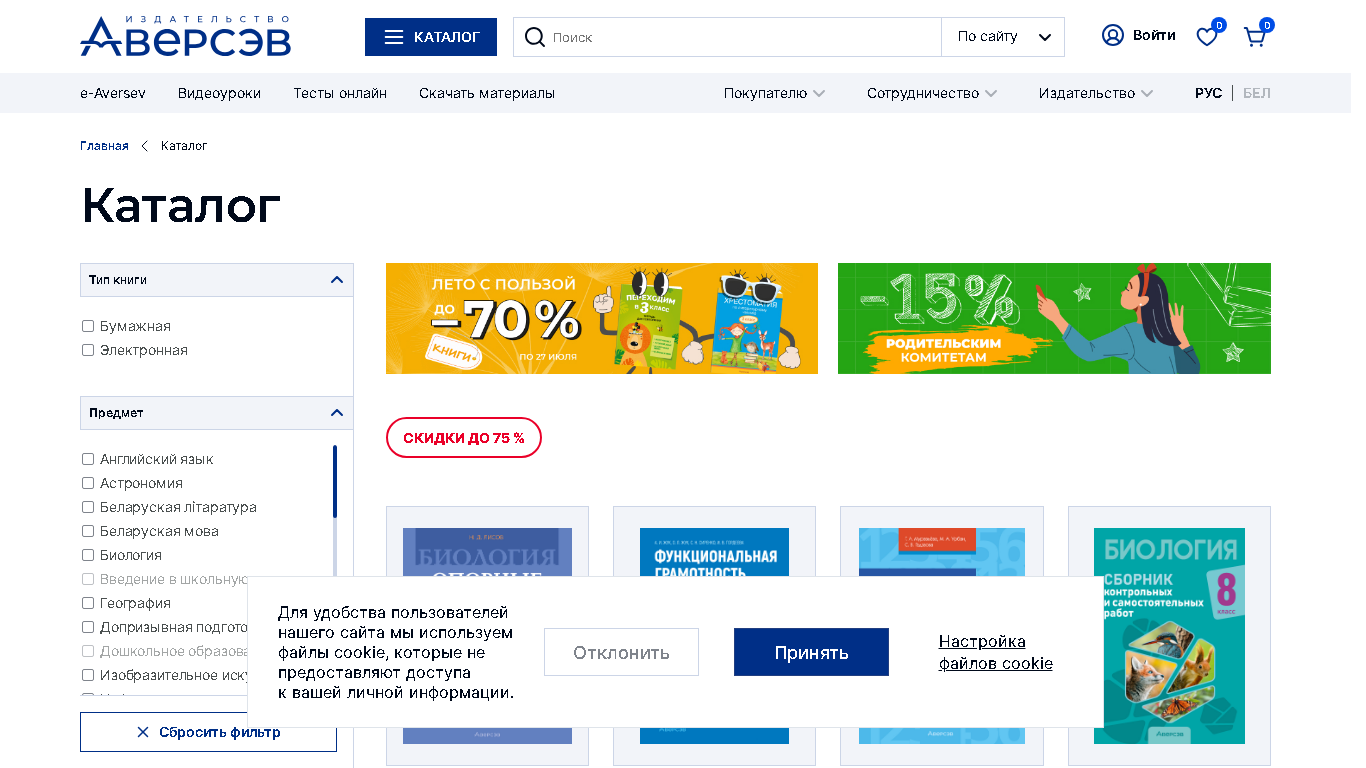Open the Каталог hamburger menu button
Image resolution: width=1366 pixels, height=768 pixels.
pos(431,37)
